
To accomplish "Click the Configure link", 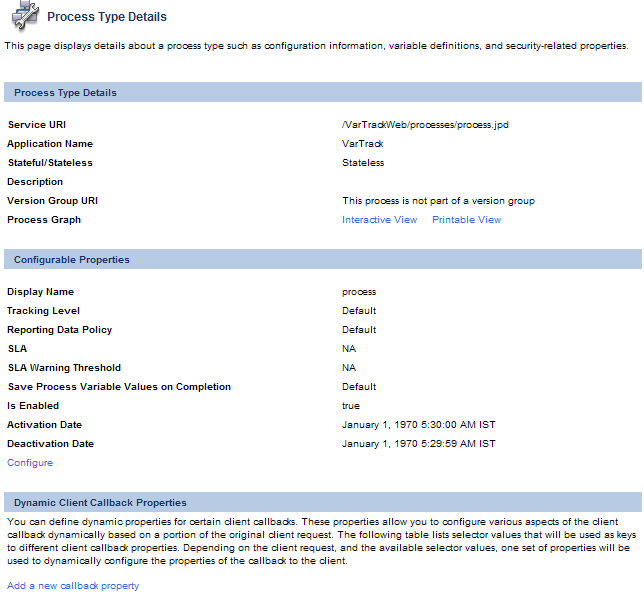I will pyautogui.click(x=30, y=463).
